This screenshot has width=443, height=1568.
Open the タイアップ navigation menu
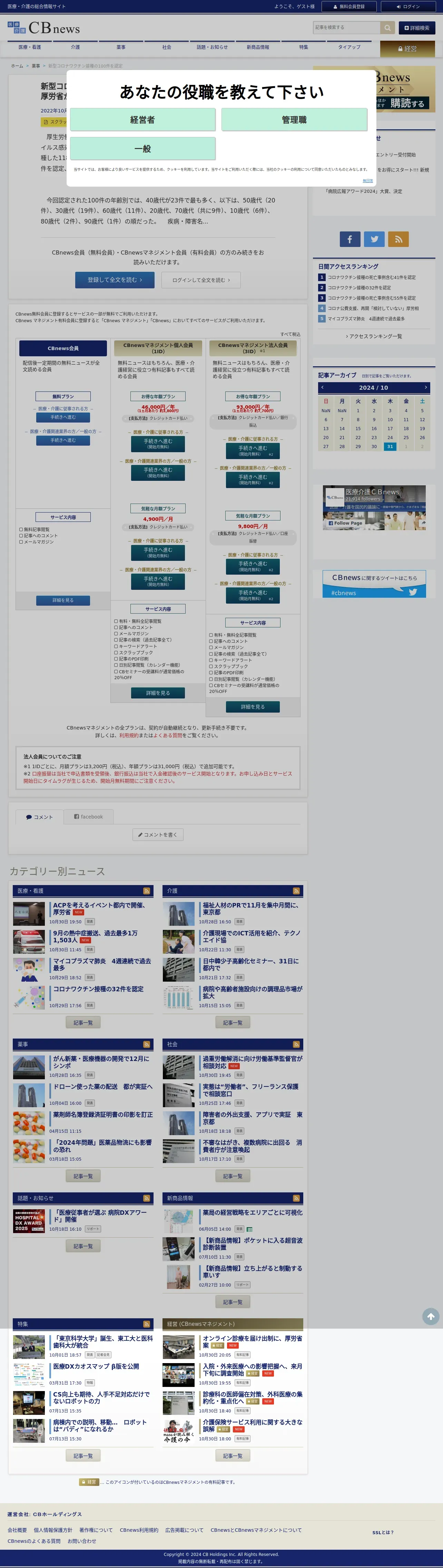click(349, 47)
